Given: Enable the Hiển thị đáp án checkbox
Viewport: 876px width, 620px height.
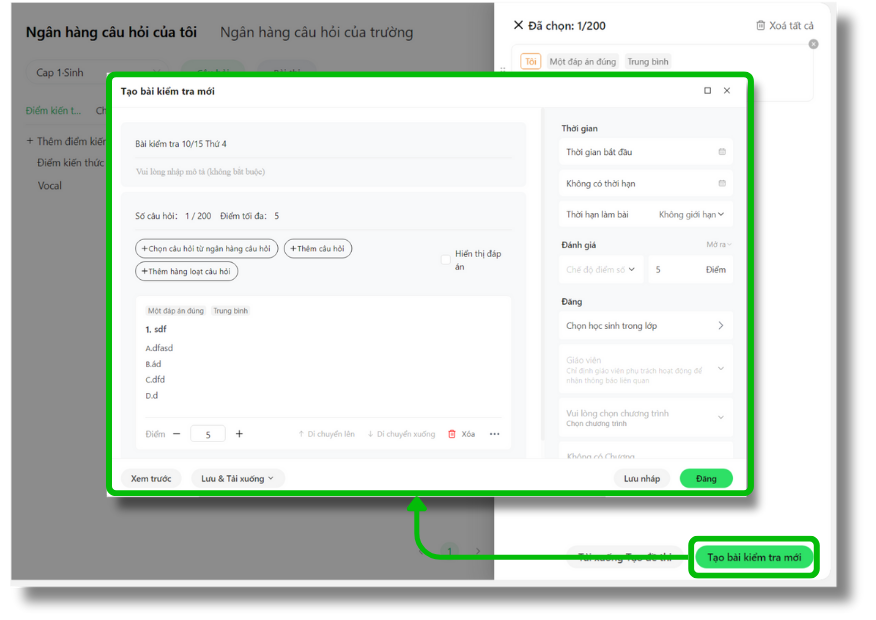Looking at the screenshot, I should coord(446,260).
